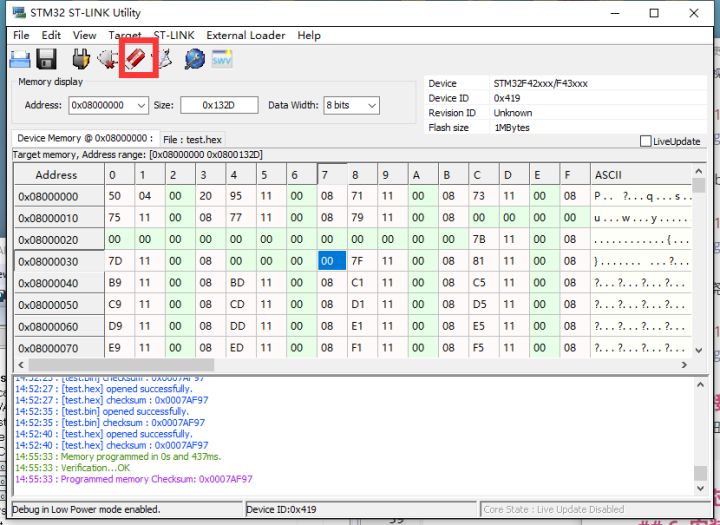Click log line 'Memory programmed in 0s and 437ms.'
The width and height of the screenshot is (720, 525).
pyautogui.click(x=118, y=457)
